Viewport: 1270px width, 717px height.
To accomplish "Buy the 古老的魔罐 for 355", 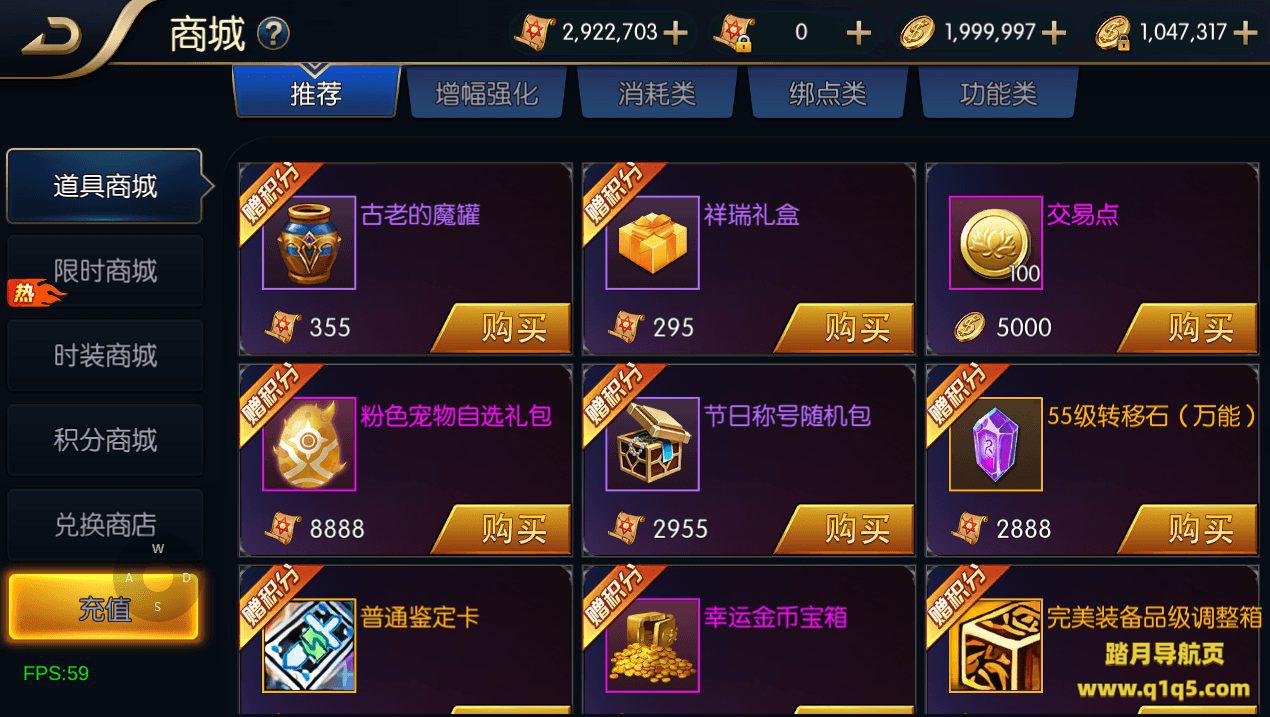I will point(502,328).
